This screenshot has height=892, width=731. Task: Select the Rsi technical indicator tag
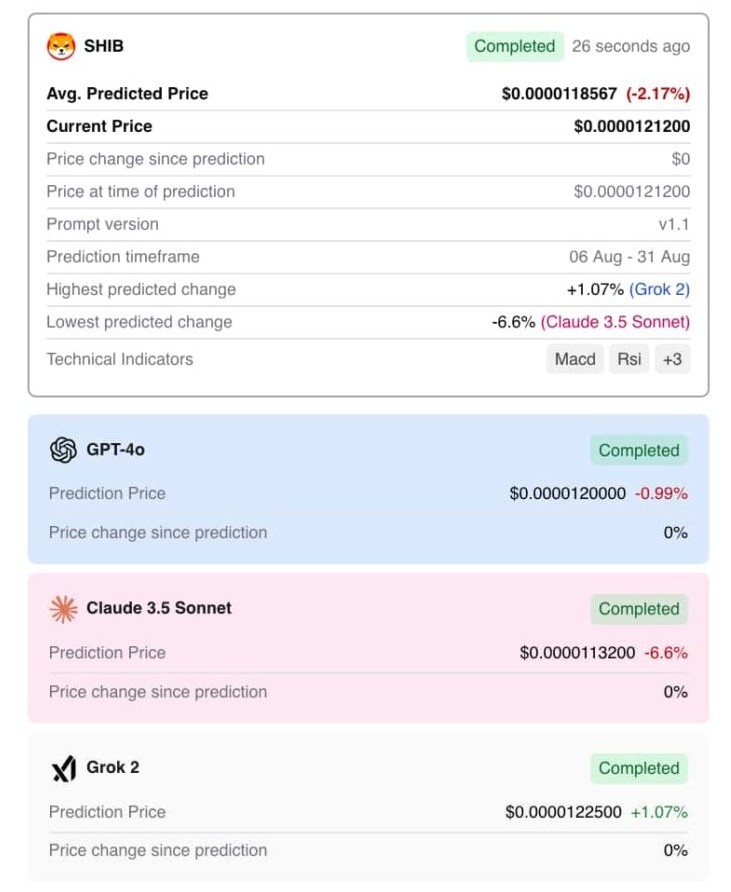click(x=629, y=359)
